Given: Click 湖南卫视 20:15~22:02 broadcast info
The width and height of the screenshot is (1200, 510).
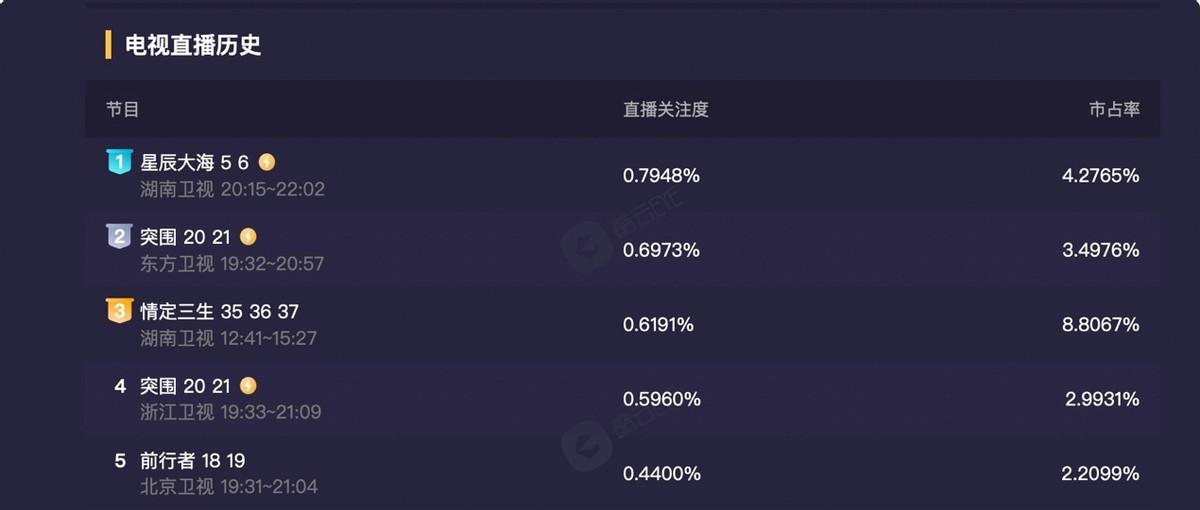Looking at the screenshot, I should coord(232,189).
